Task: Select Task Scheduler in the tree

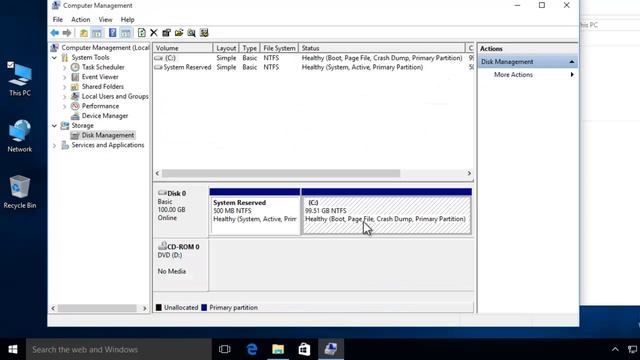Action: 103,67
